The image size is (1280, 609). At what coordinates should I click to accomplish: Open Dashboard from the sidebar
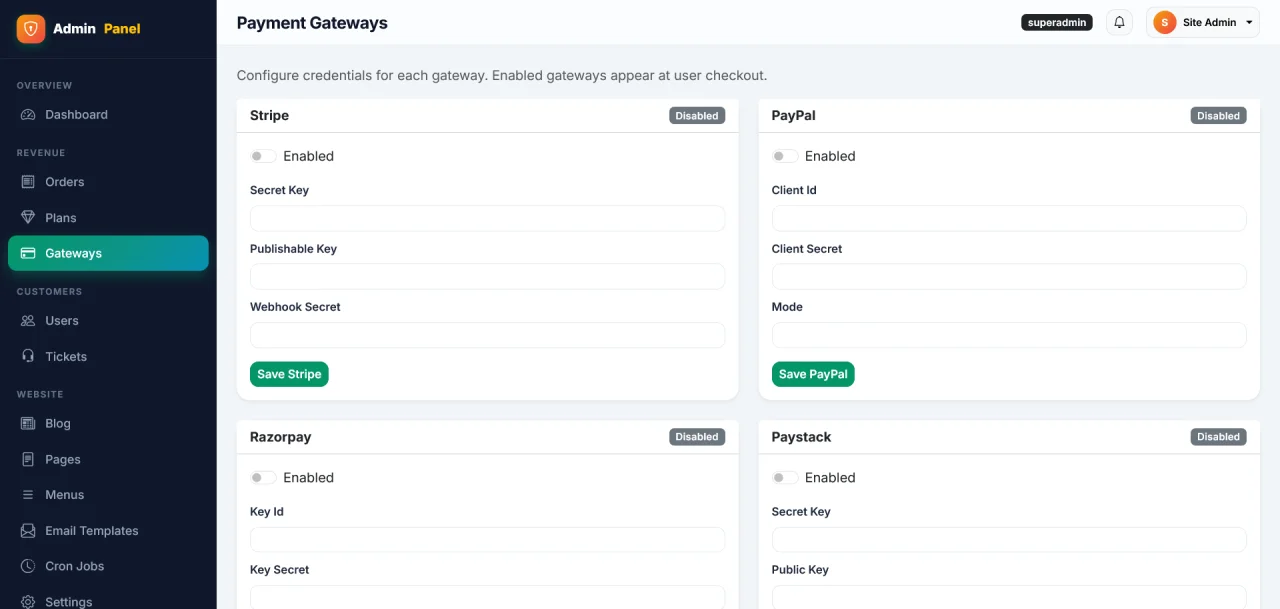108,115
